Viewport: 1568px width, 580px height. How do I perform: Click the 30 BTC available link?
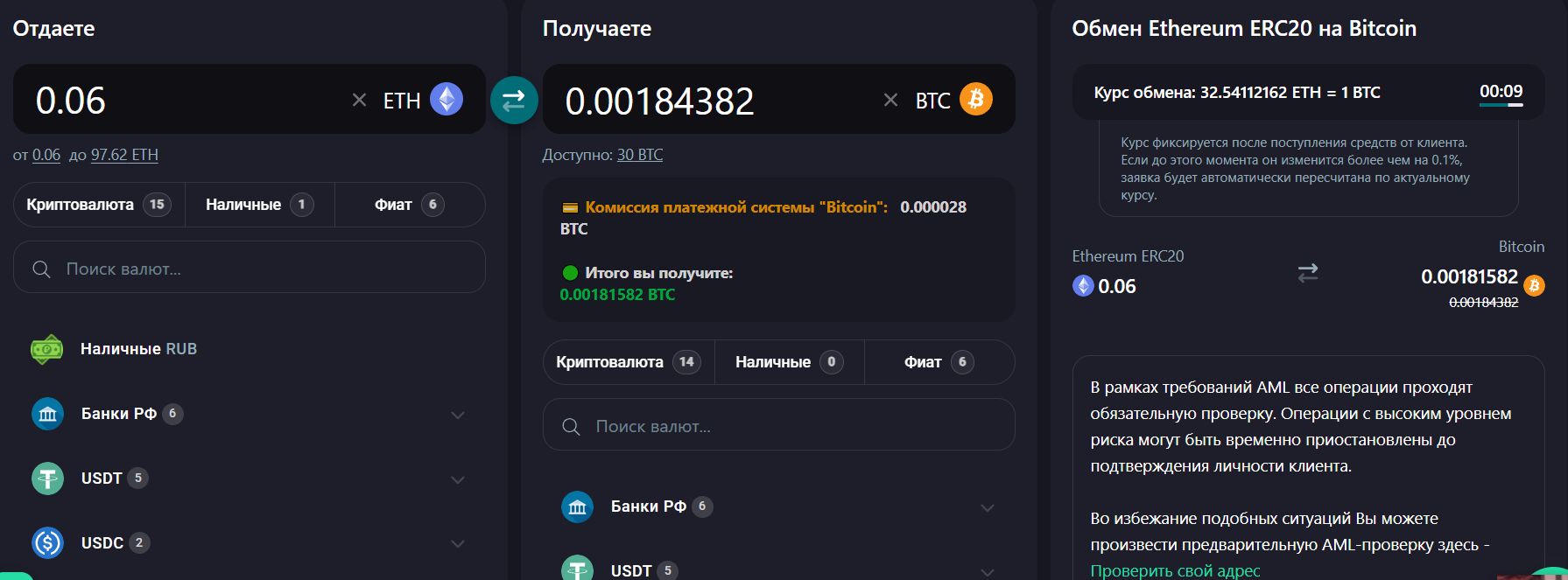point(639,154)
